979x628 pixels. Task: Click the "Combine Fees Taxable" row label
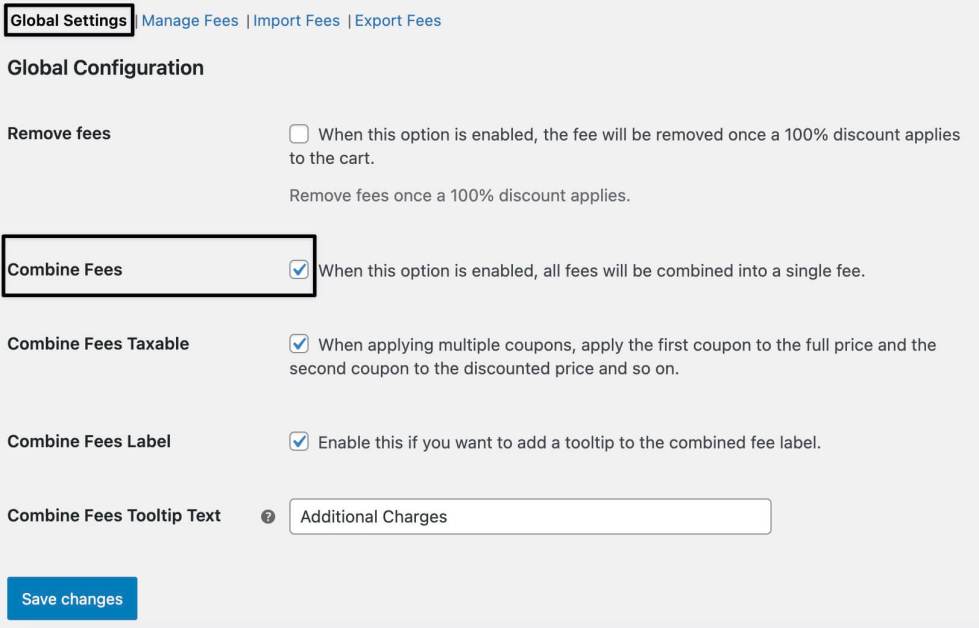[98, 343]
